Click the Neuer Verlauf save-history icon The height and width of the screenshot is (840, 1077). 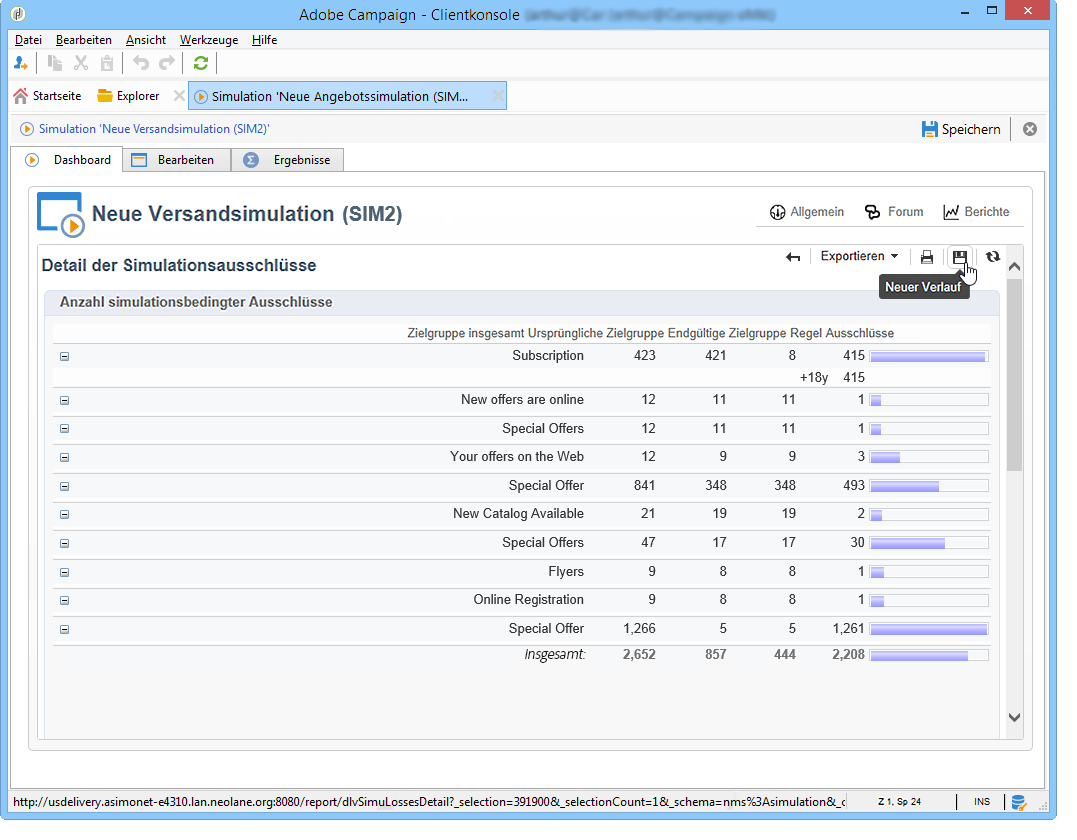click(x=960, y=258)
